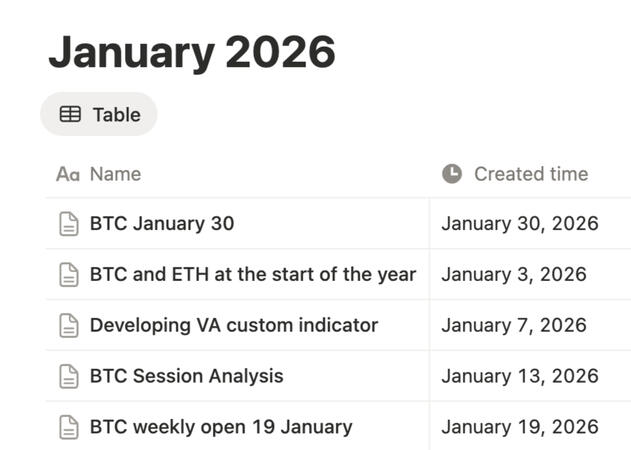Open BTC and ETH at the start of the year

click(252, 275)
